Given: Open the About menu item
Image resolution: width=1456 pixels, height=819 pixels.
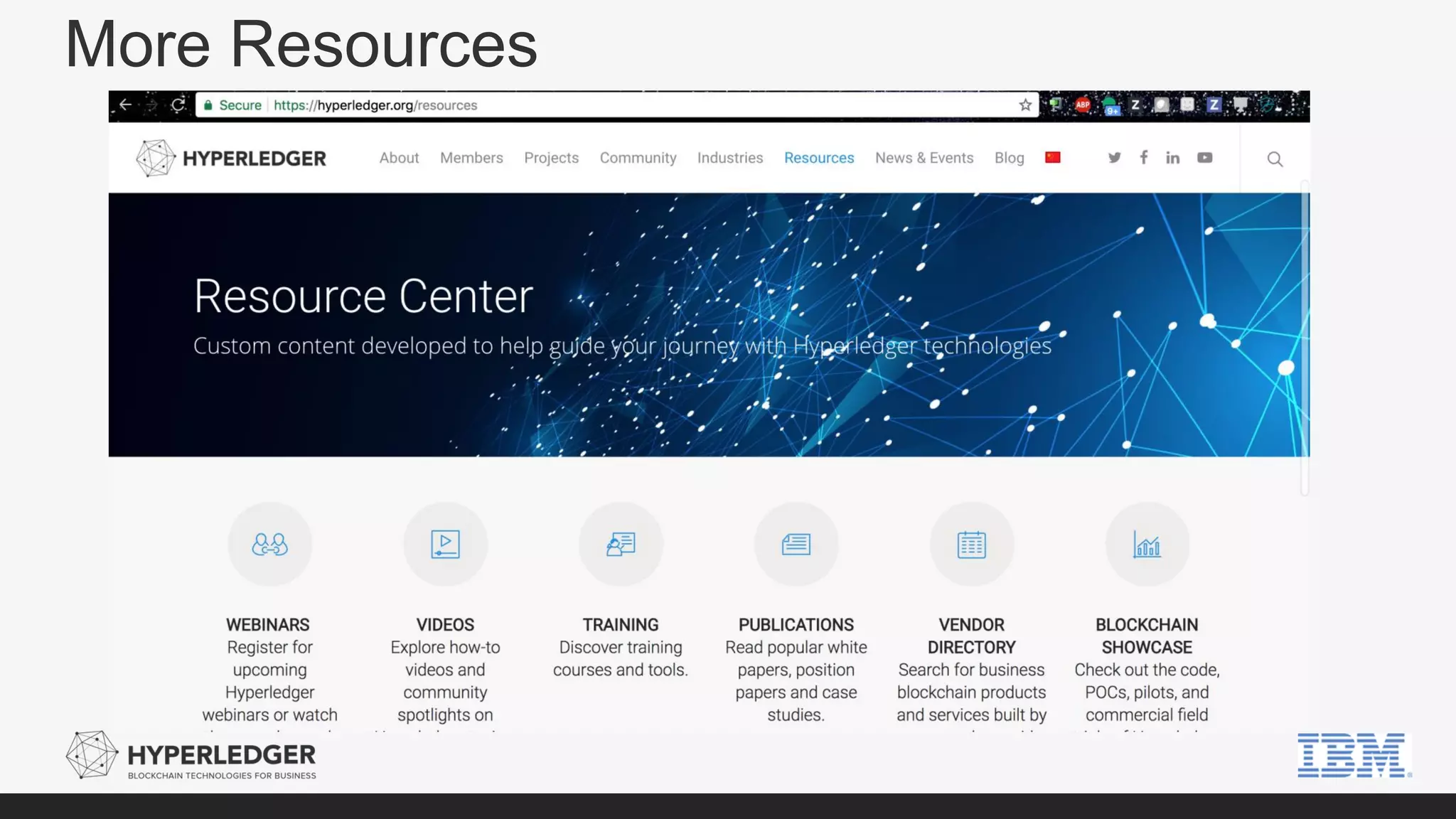Looking at the screenshot, I should pos(399,158).
